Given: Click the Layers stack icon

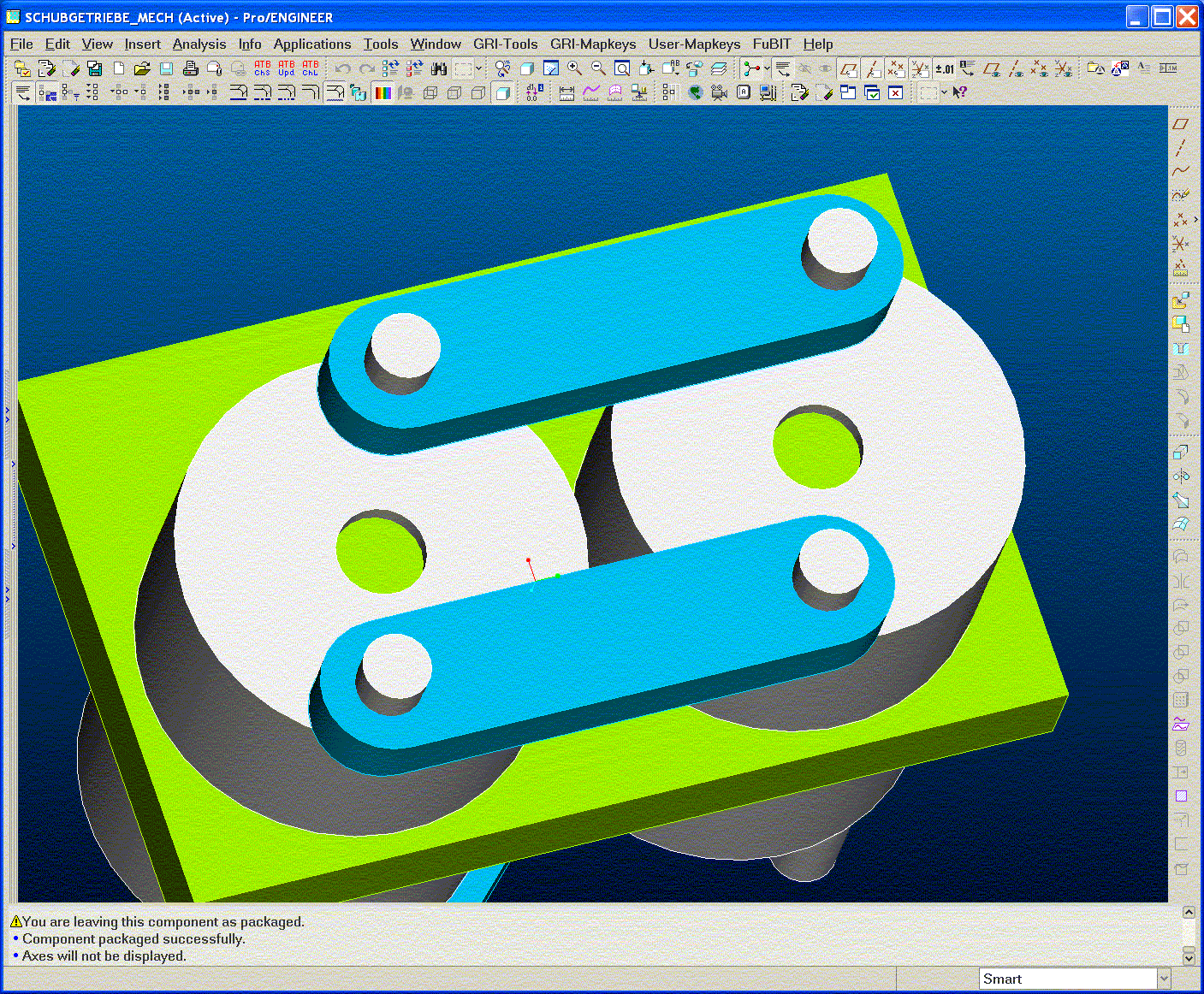Looking at the screenshot, I should (719, 68).
